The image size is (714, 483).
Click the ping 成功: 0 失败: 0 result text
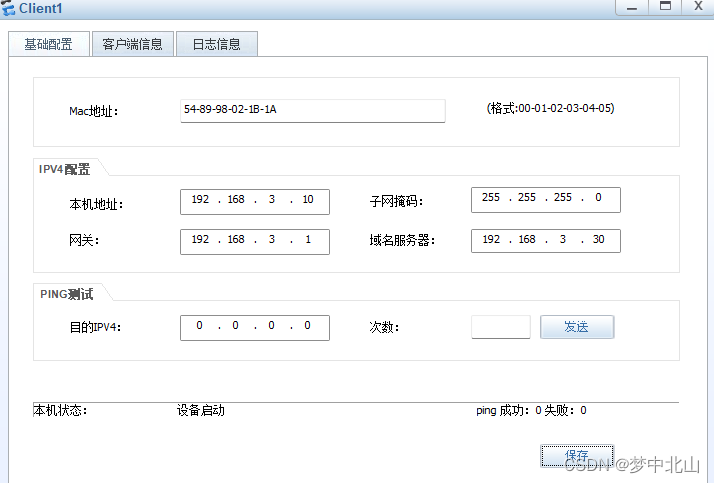pyautogui.click(x=531, y=411)
